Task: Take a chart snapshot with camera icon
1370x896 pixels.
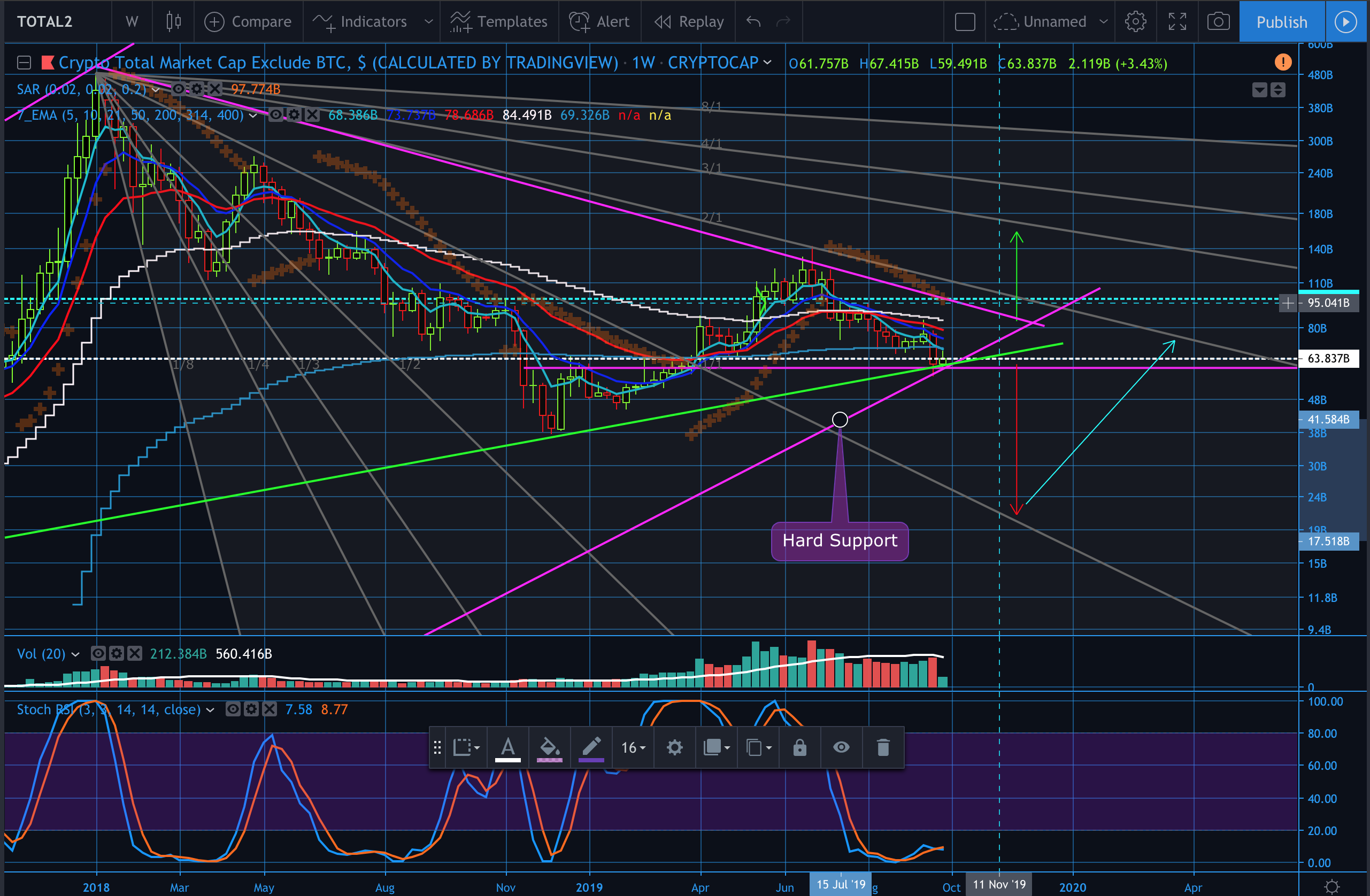Action: click(1218, 22)
